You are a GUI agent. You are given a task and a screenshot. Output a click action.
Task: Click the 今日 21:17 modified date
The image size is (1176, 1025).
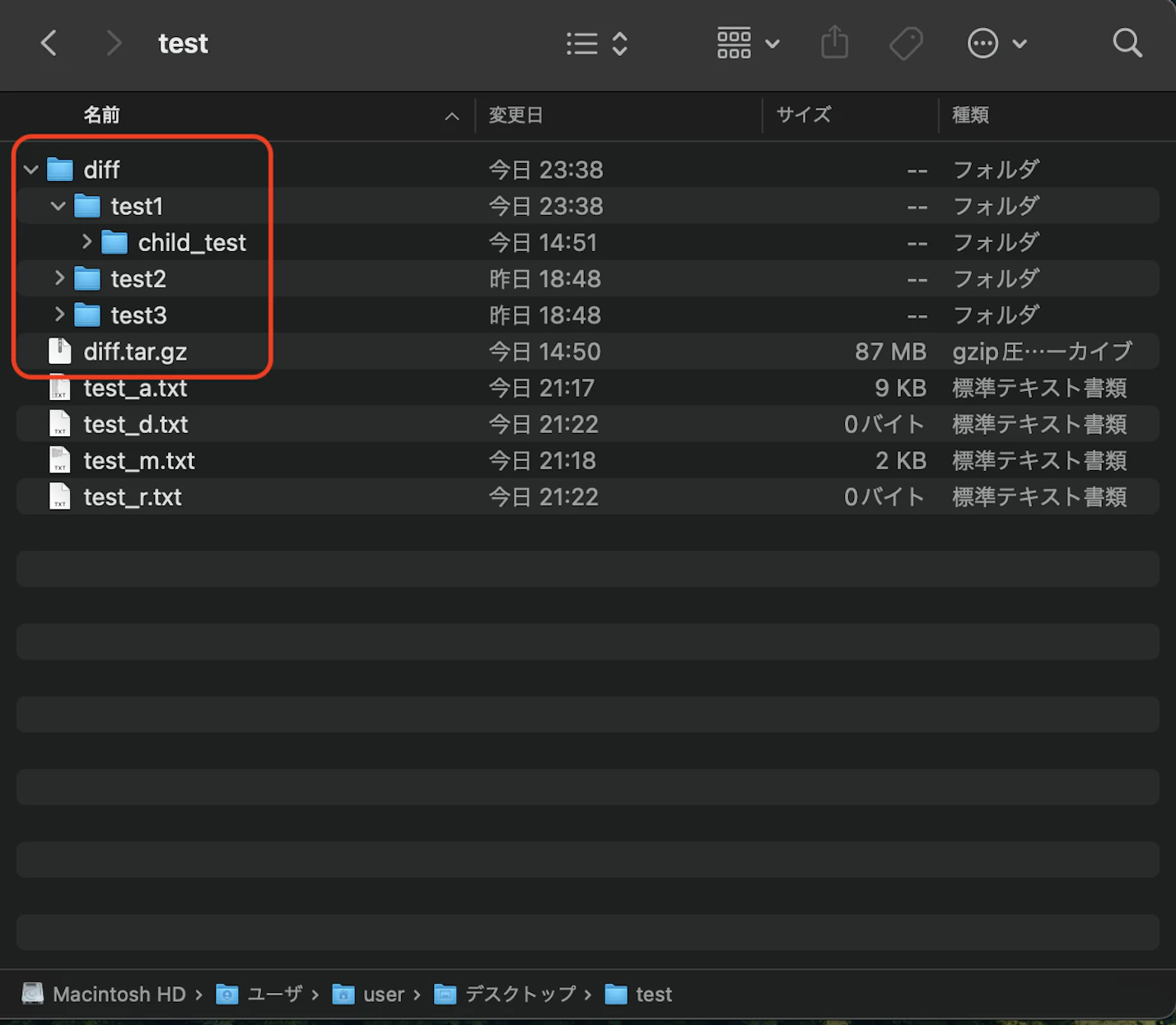(x=544, y=388)
